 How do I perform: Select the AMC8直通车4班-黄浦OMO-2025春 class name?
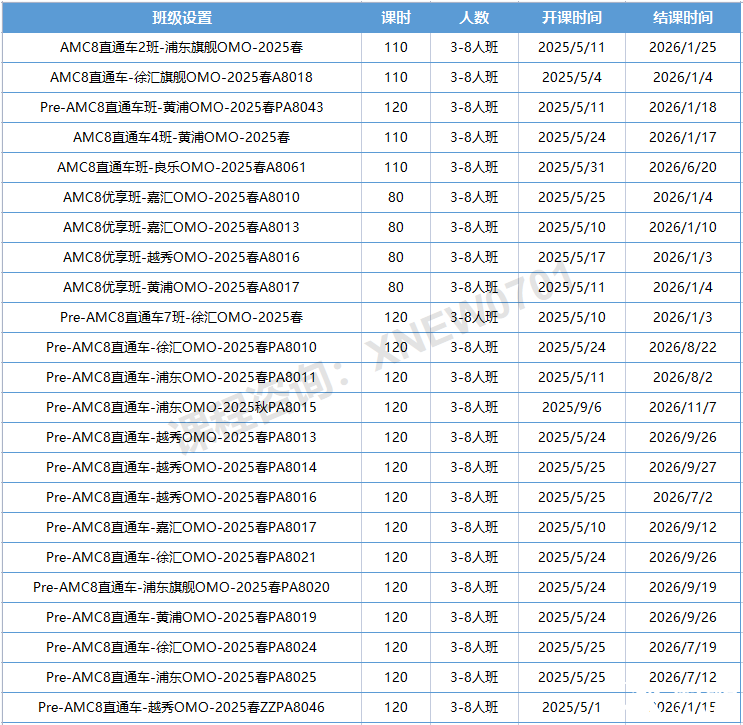pyautogui.click(x=181, y=137)
